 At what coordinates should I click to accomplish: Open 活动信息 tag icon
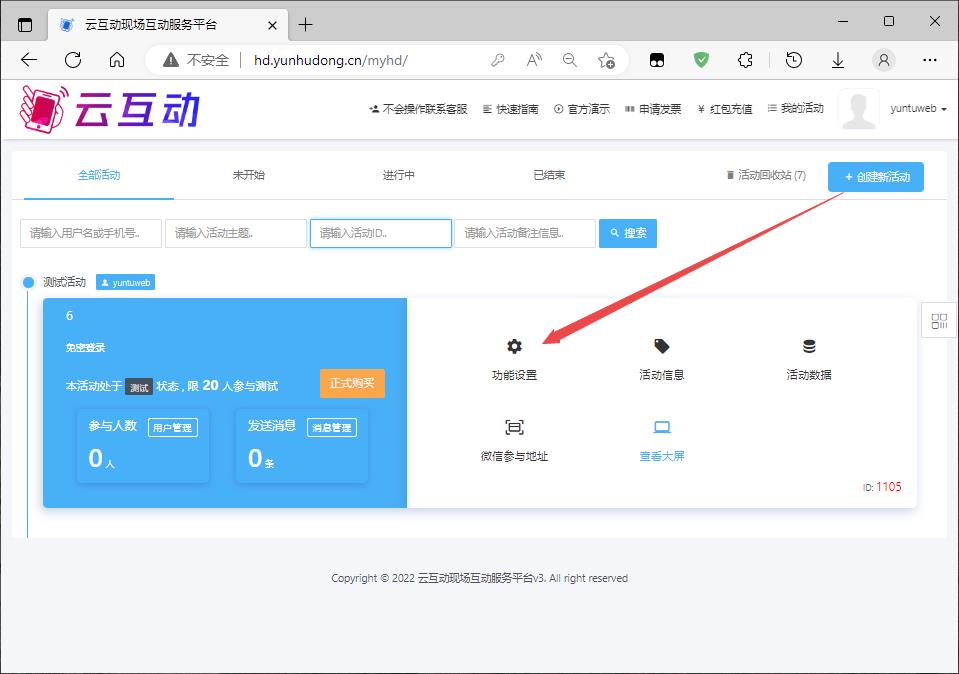click(662, 346)
